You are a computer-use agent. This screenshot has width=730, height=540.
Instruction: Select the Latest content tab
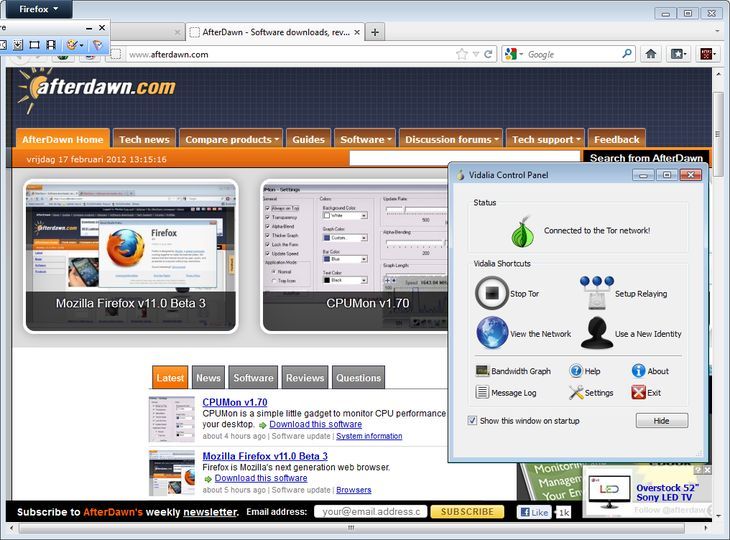click(x=170, y=378)
